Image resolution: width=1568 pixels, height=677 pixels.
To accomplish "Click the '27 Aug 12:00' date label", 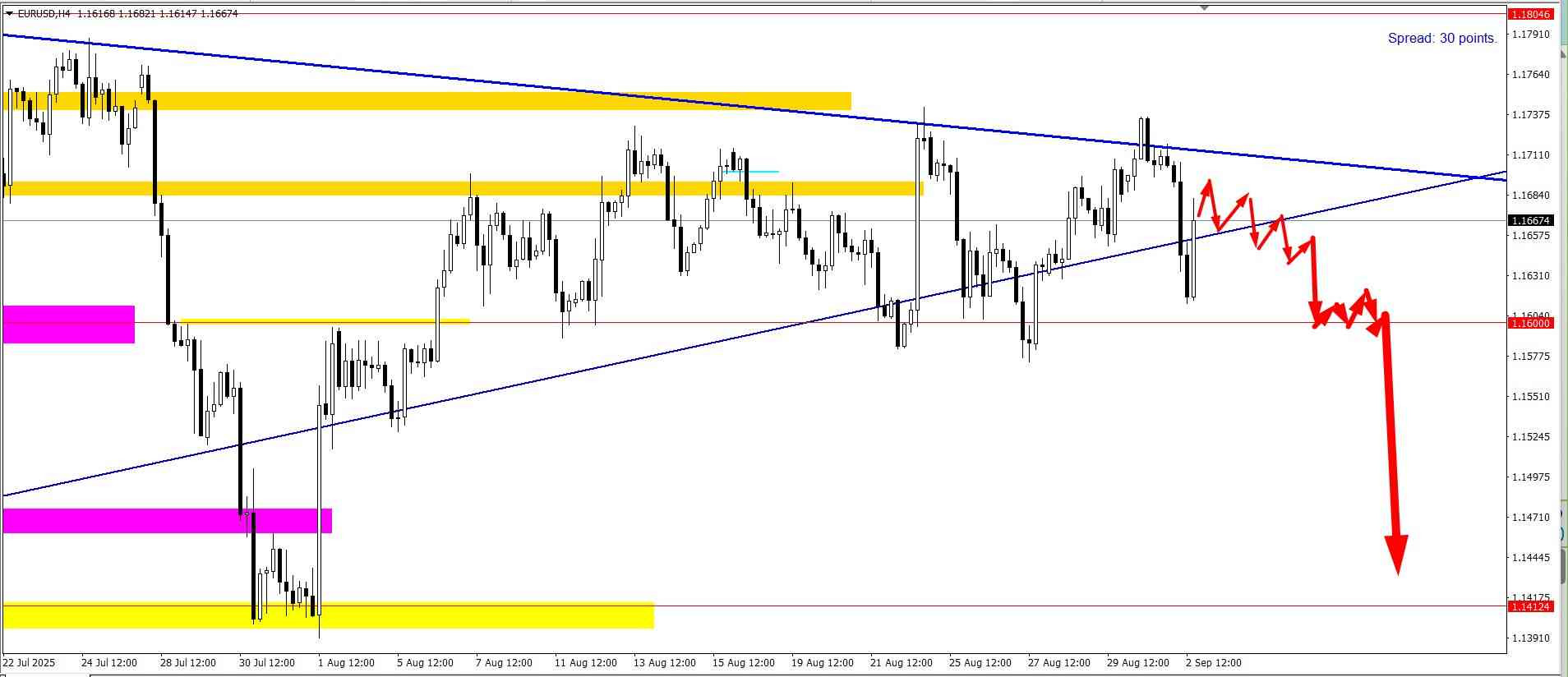I will 1059,663.
